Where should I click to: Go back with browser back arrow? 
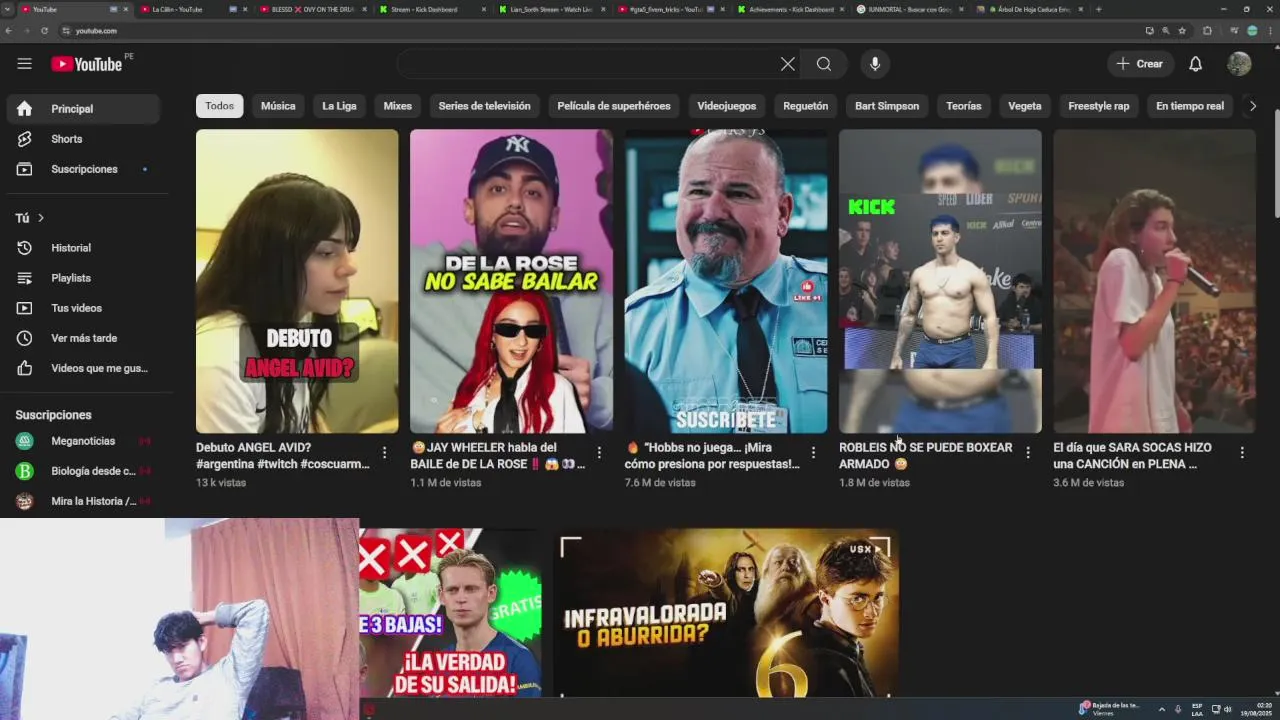(9, 31)
